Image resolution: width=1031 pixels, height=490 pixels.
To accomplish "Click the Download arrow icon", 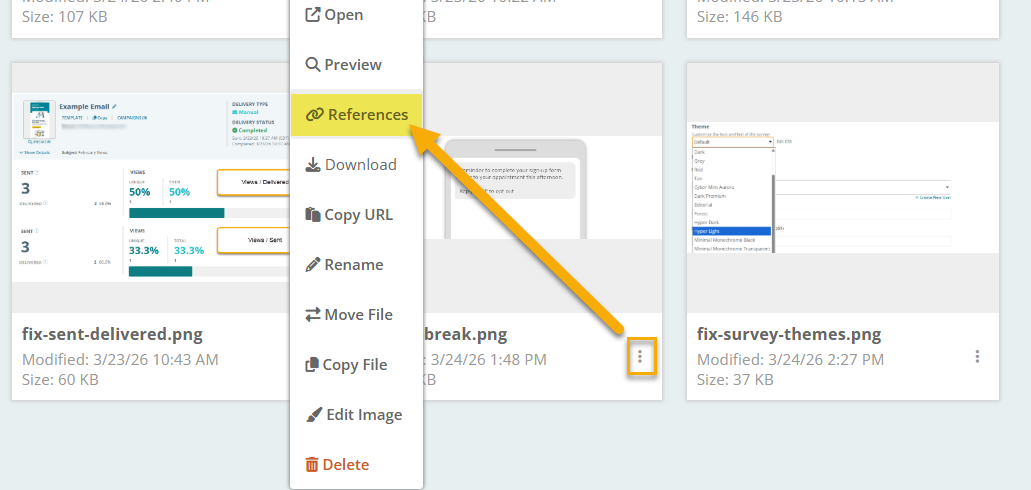I will (x=313, y=165).
